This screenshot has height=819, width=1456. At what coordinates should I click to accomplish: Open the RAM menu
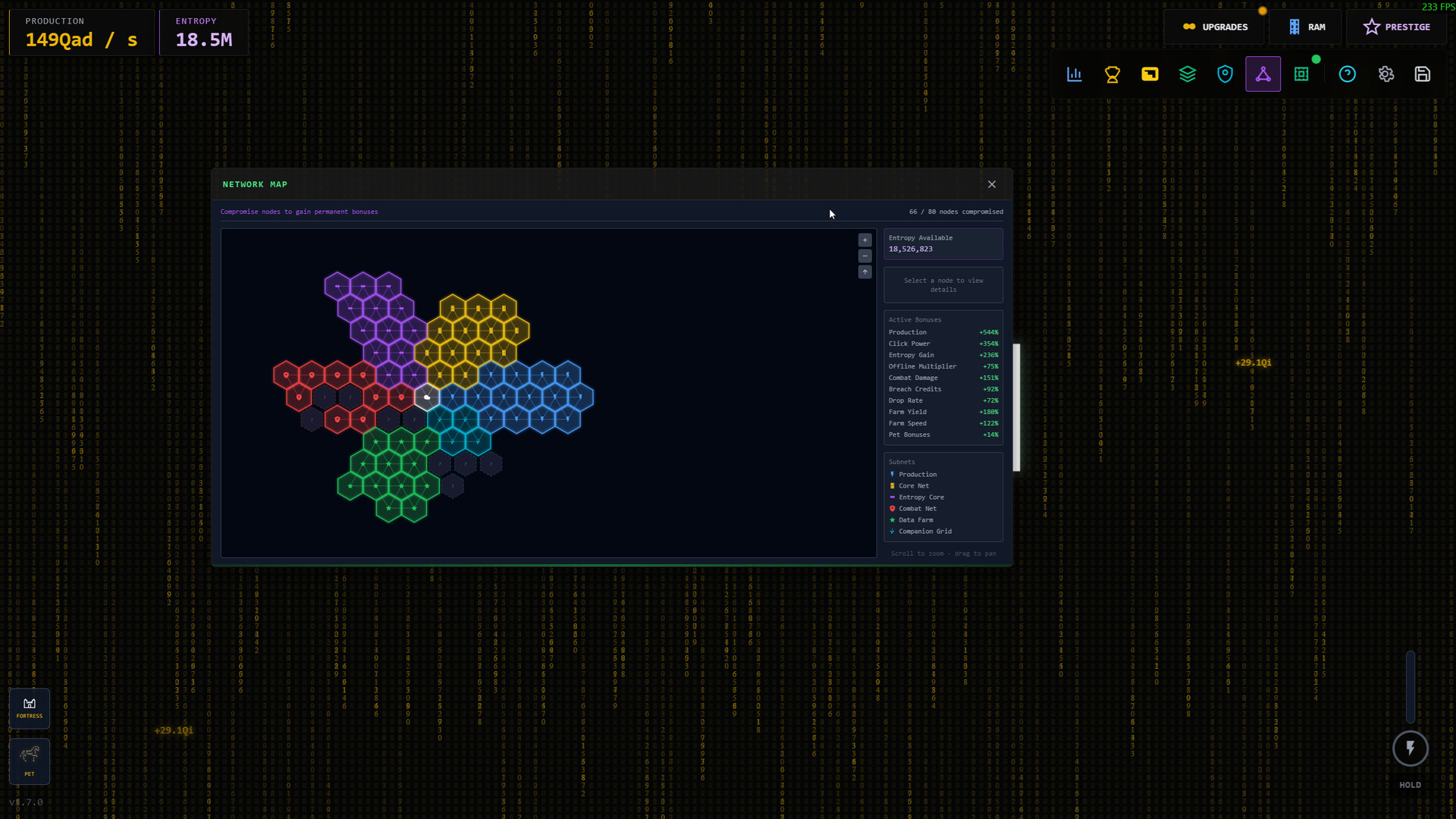pyautogui.click(x=1307, y=27)
